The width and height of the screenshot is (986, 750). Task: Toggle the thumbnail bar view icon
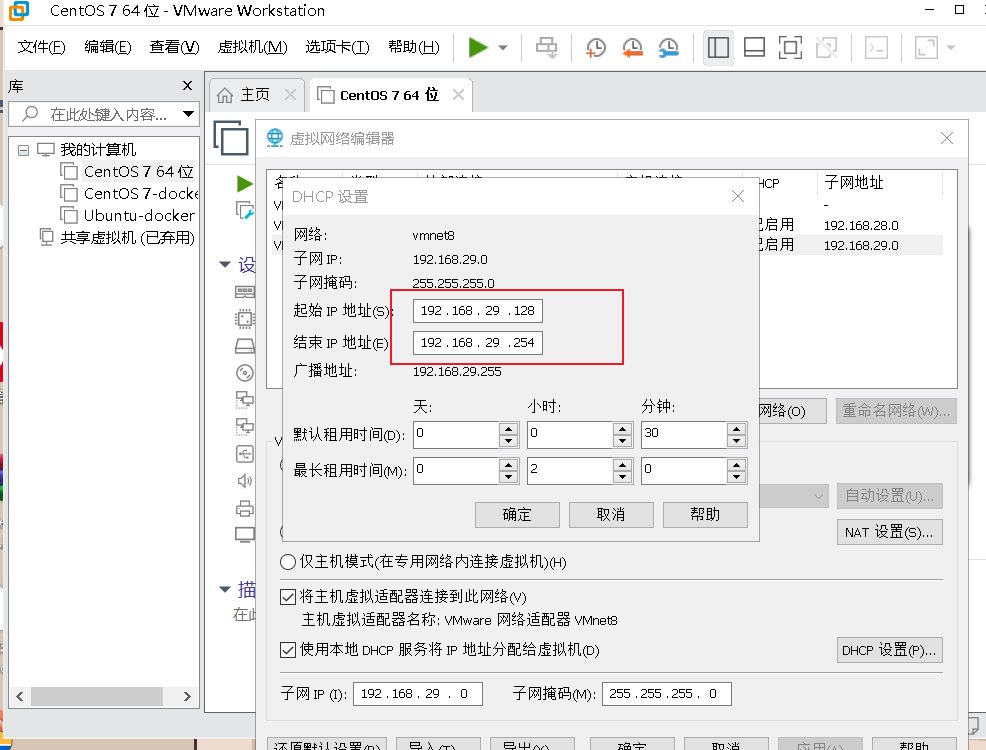tap(754, 47)
